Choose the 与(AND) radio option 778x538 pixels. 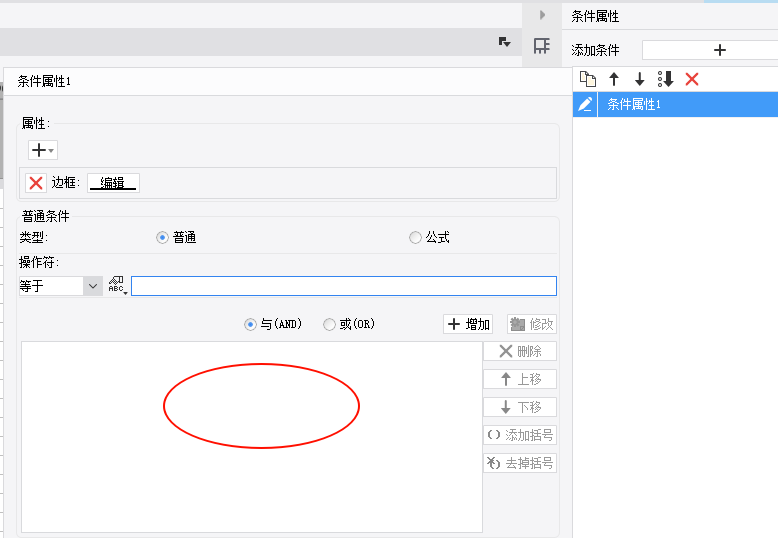(250, 325)
